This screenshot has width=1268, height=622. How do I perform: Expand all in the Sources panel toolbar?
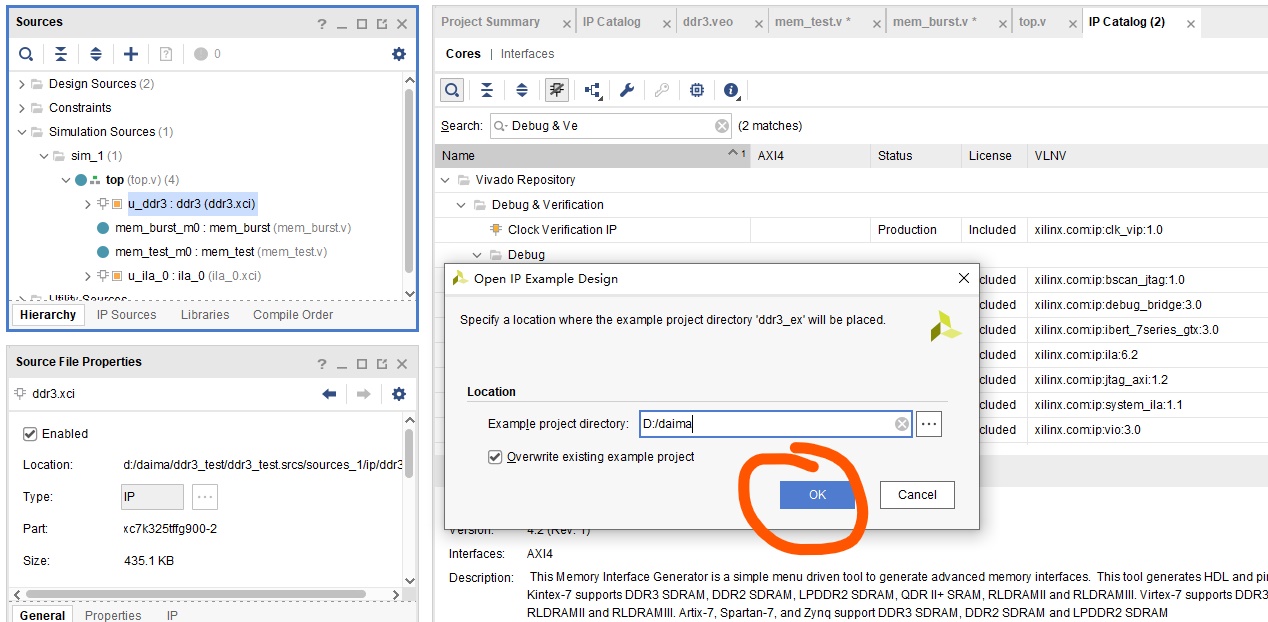[96, 54]
